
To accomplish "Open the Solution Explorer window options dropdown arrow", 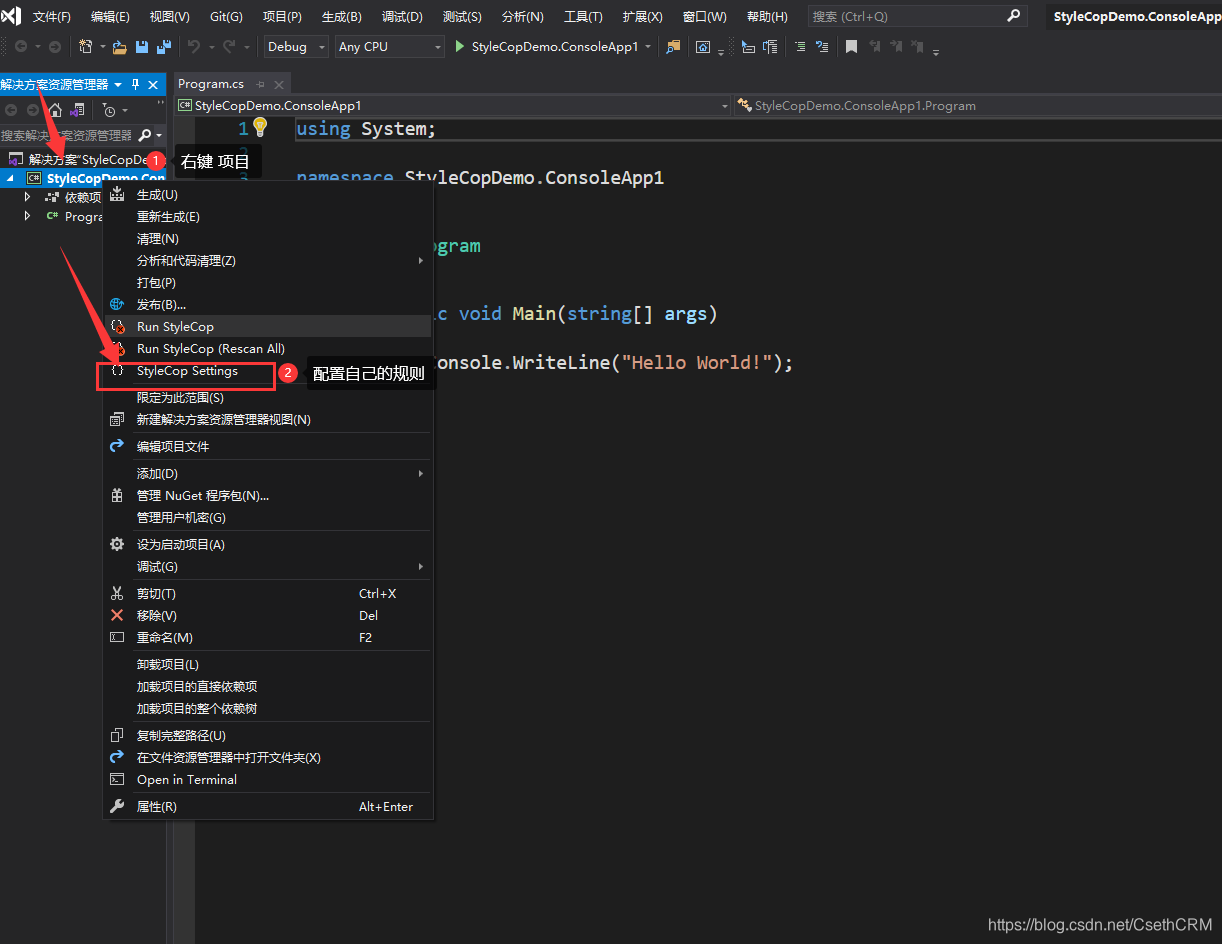I will 118,85.
